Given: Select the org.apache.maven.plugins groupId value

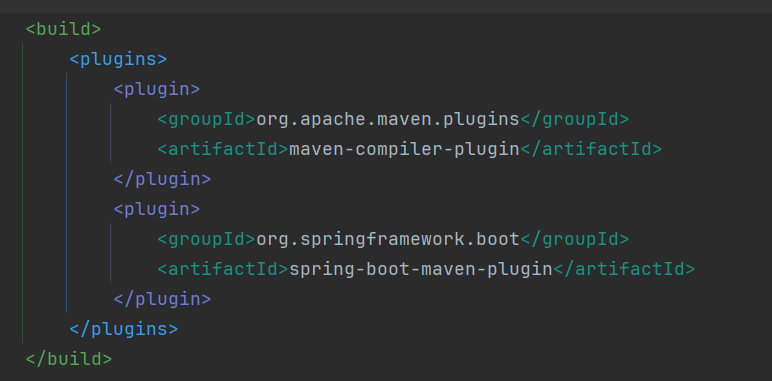Looking at the screenshot, I should point(388,119).
